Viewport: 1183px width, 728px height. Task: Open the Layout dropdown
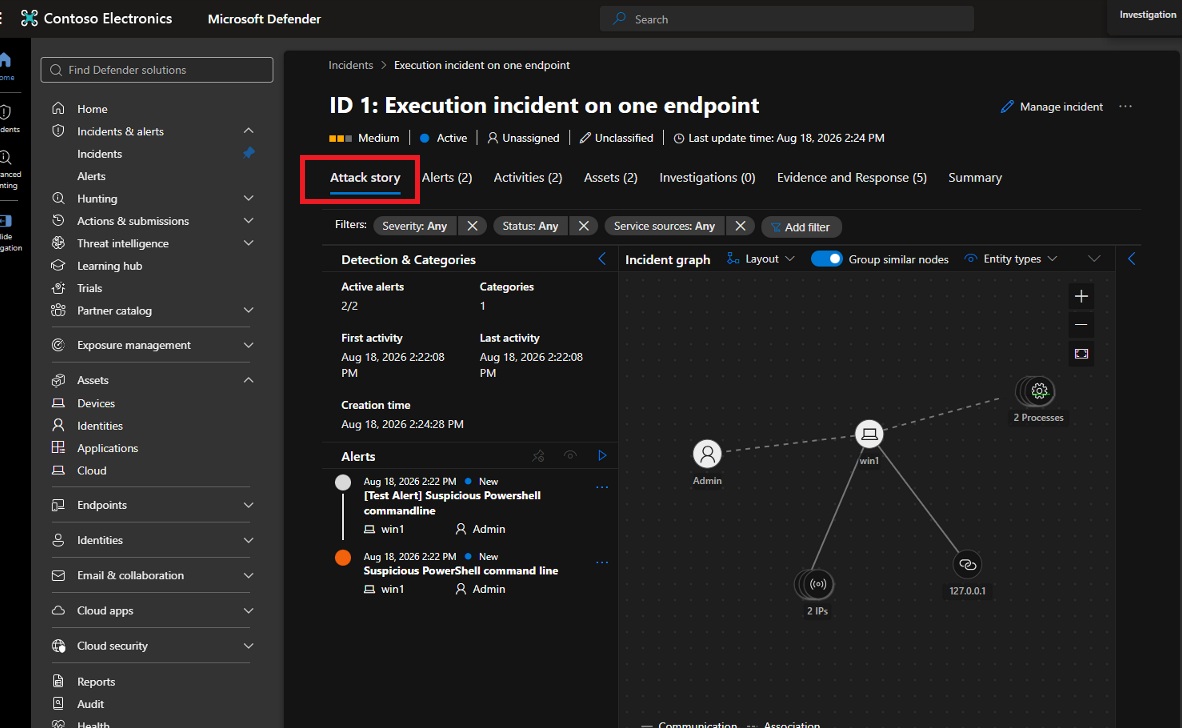tap(760, 259)
